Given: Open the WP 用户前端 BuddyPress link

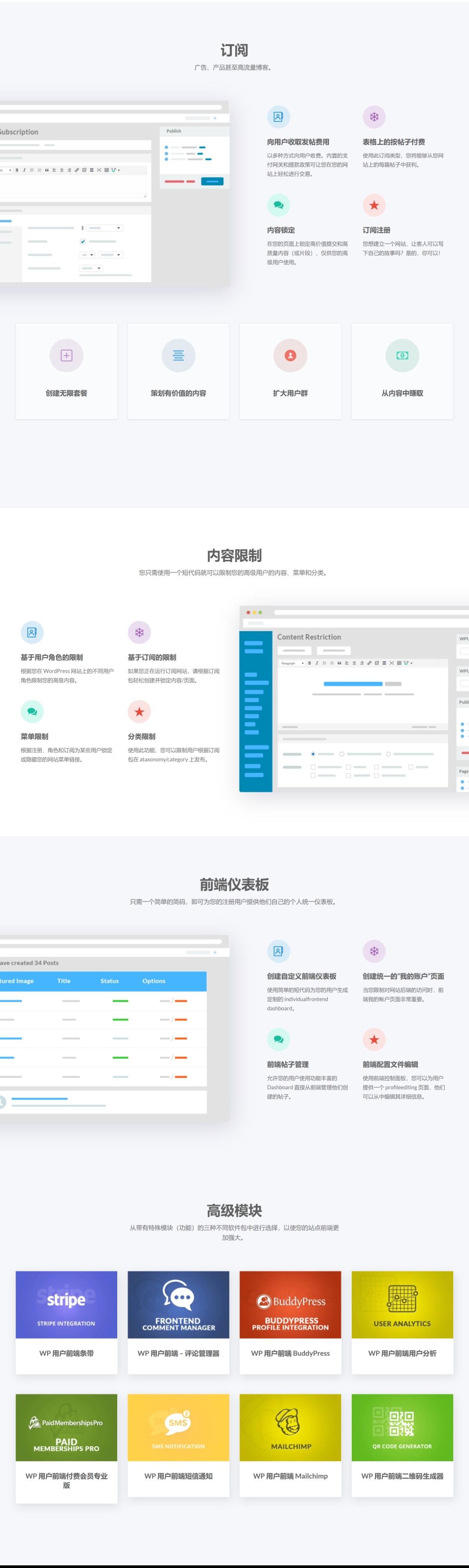Looking at the screenshot, I should [x=290, y=1353].
